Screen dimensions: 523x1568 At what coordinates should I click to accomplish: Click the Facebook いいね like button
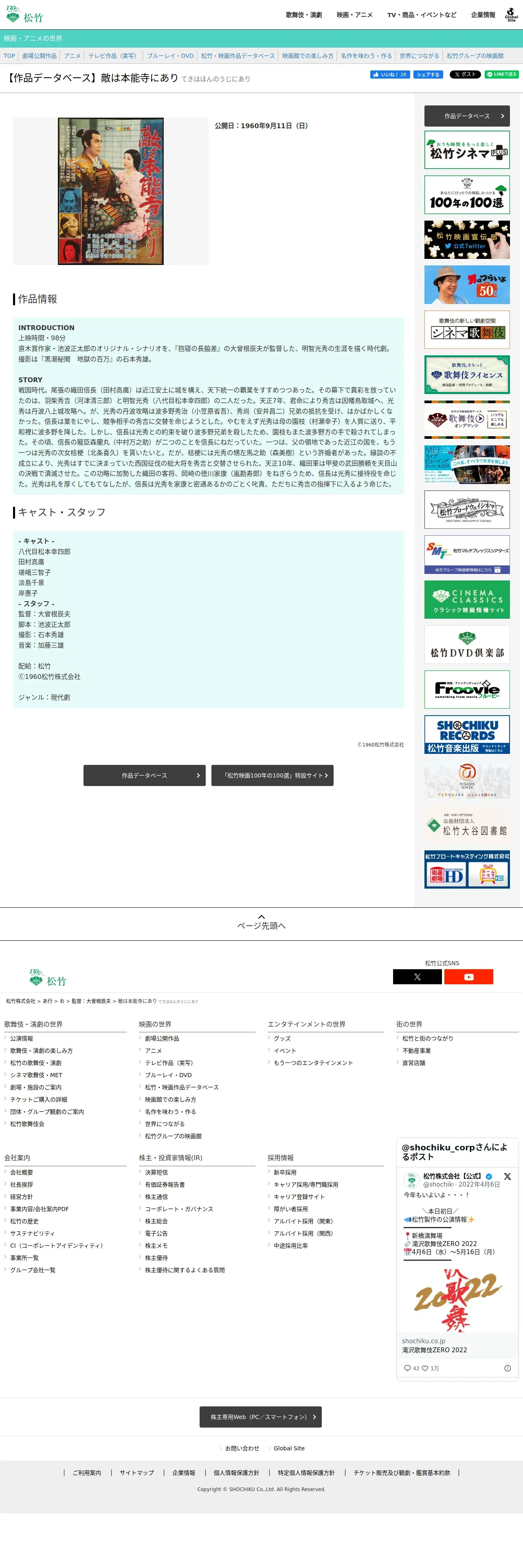tap(390, 74)
